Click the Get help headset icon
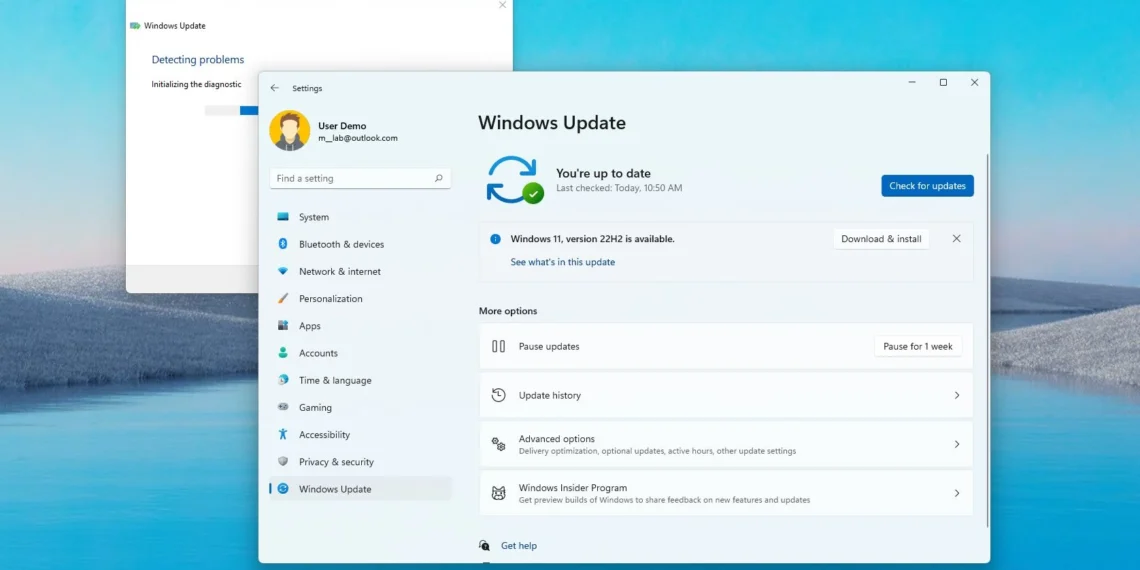The width and height of the screenshot is (1140, 570). [x=484, y=545]
